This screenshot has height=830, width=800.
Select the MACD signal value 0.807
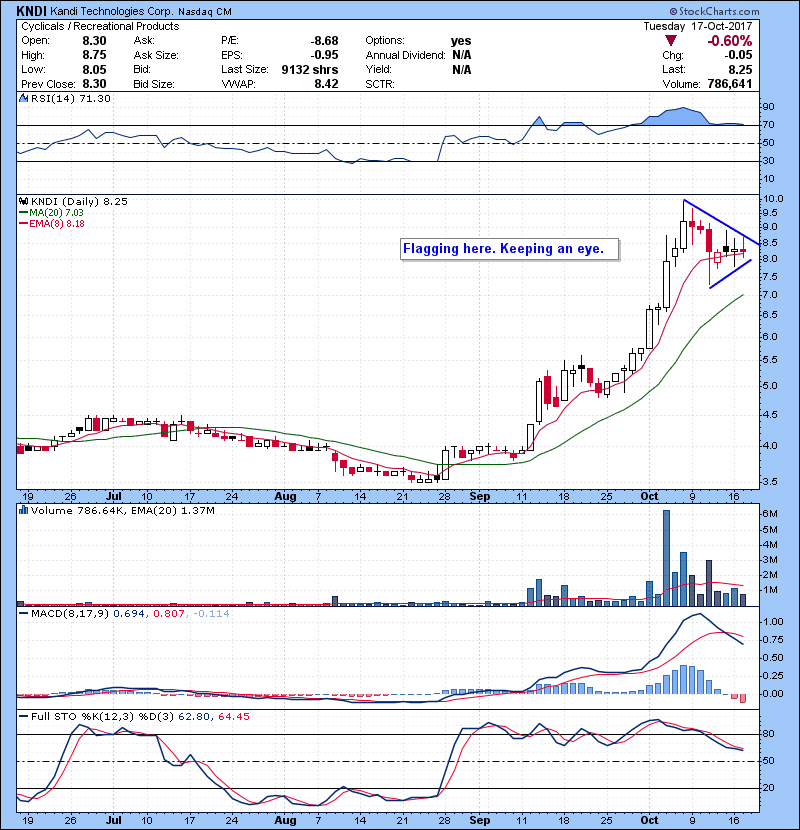coord(169,614)
